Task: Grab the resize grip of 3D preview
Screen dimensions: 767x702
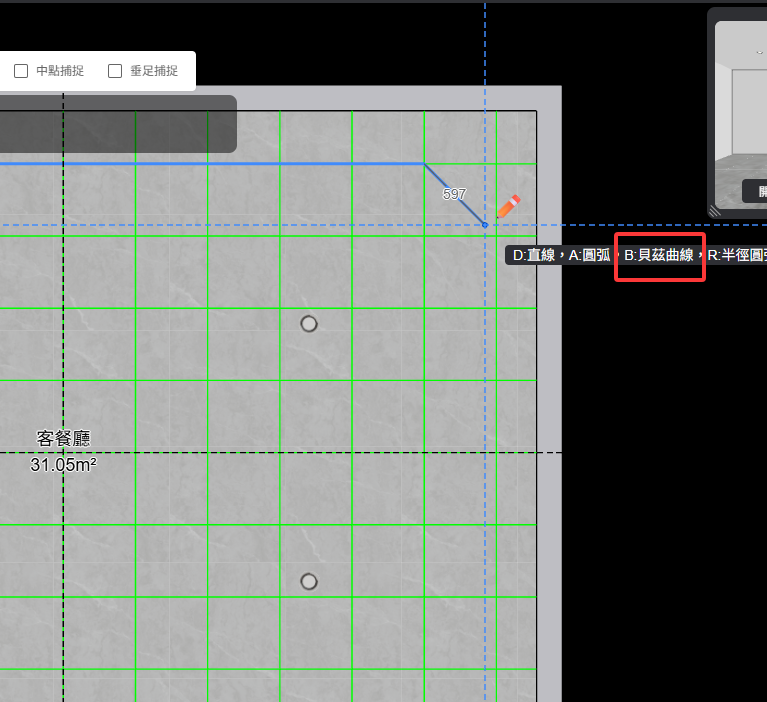Action: [x=715, y=210]
